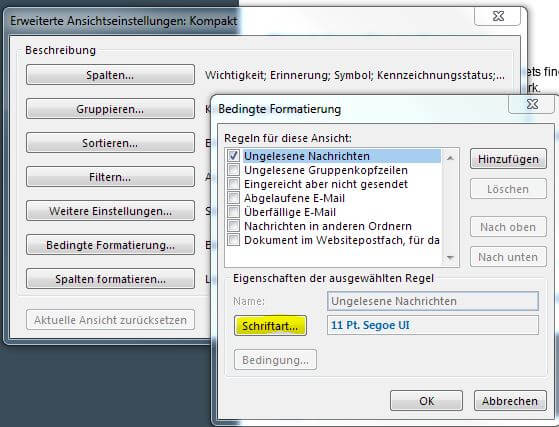Confirm conditional formatting with OK

click(x=426, y=401)
